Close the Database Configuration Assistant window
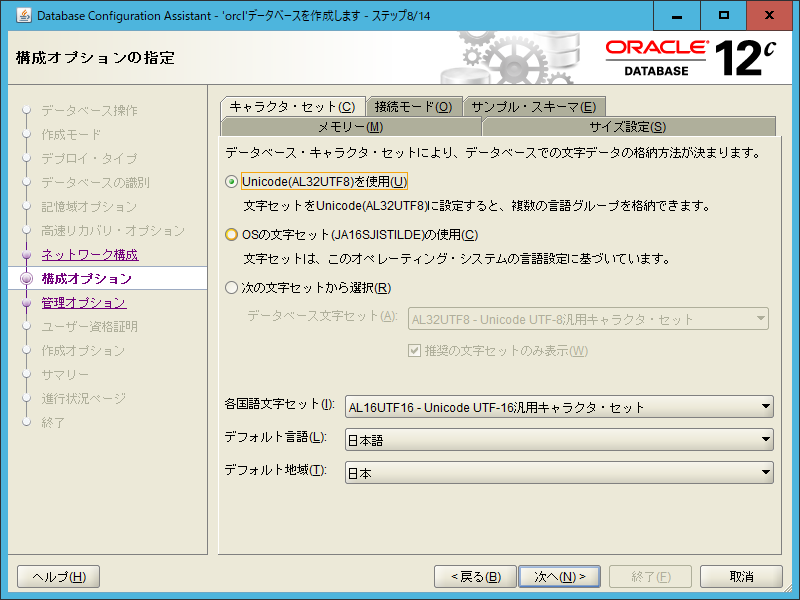Screen dimensions: 800x600 [769, 15]
